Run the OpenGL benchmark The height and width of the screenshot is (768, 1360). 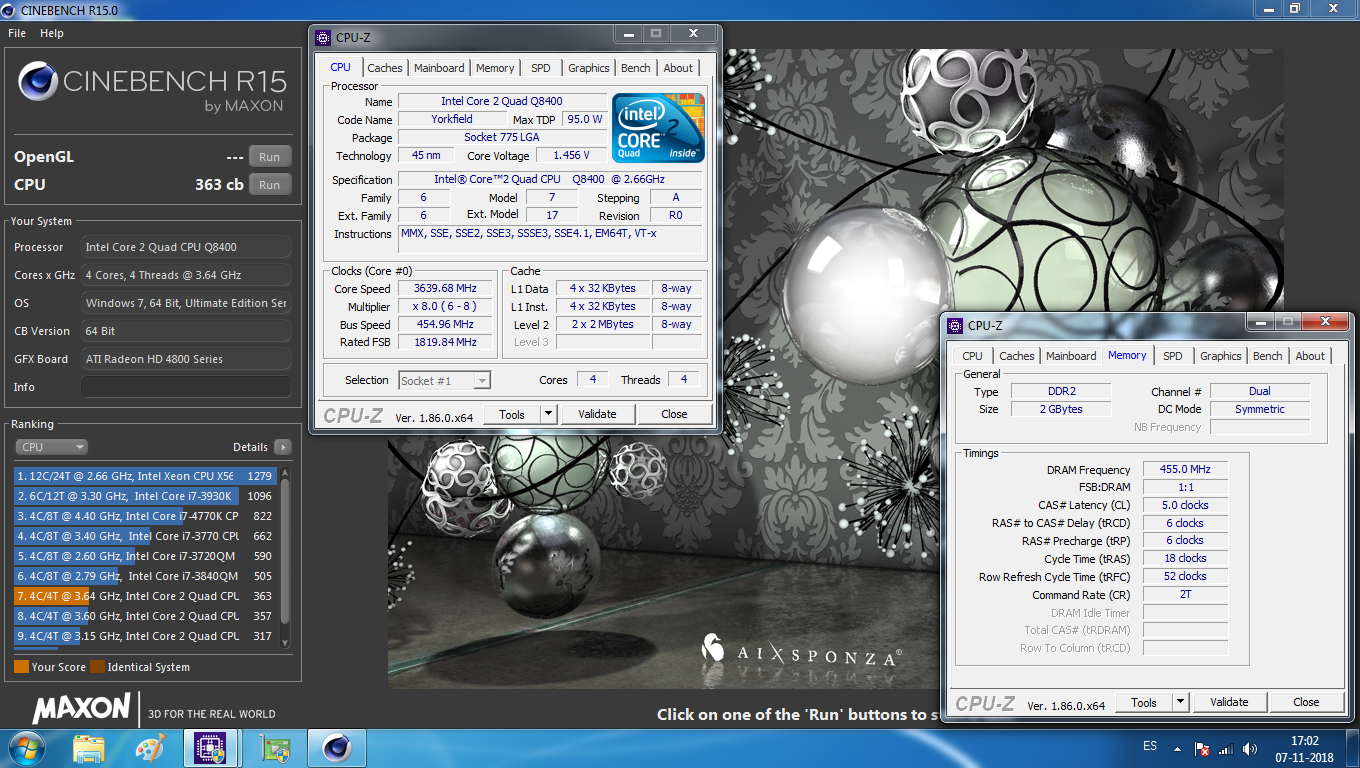(270, 157)
